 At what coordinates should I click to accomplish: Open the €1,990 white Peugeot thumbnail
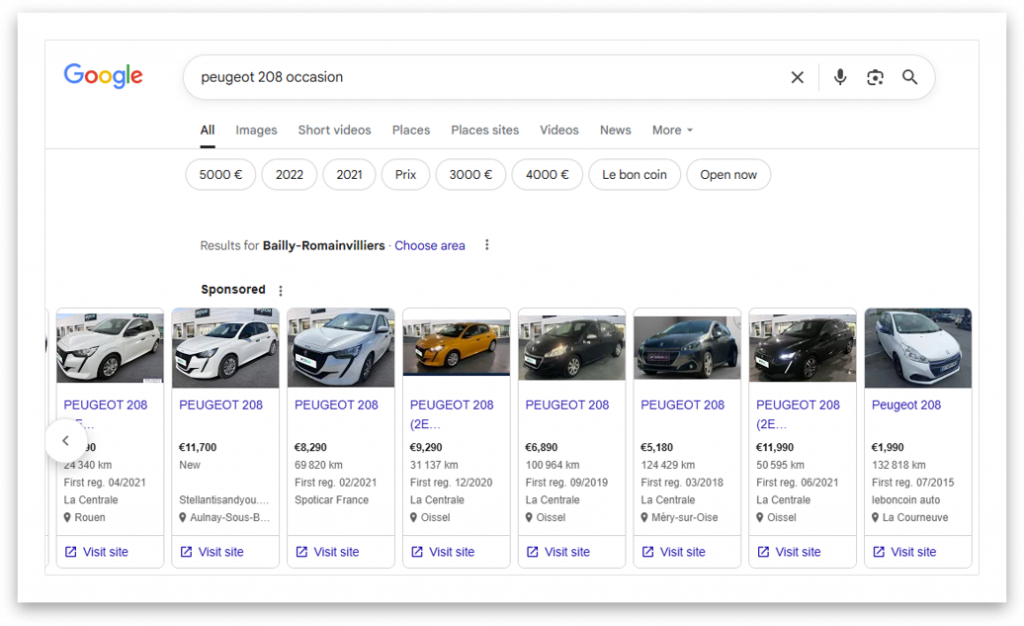918,348
